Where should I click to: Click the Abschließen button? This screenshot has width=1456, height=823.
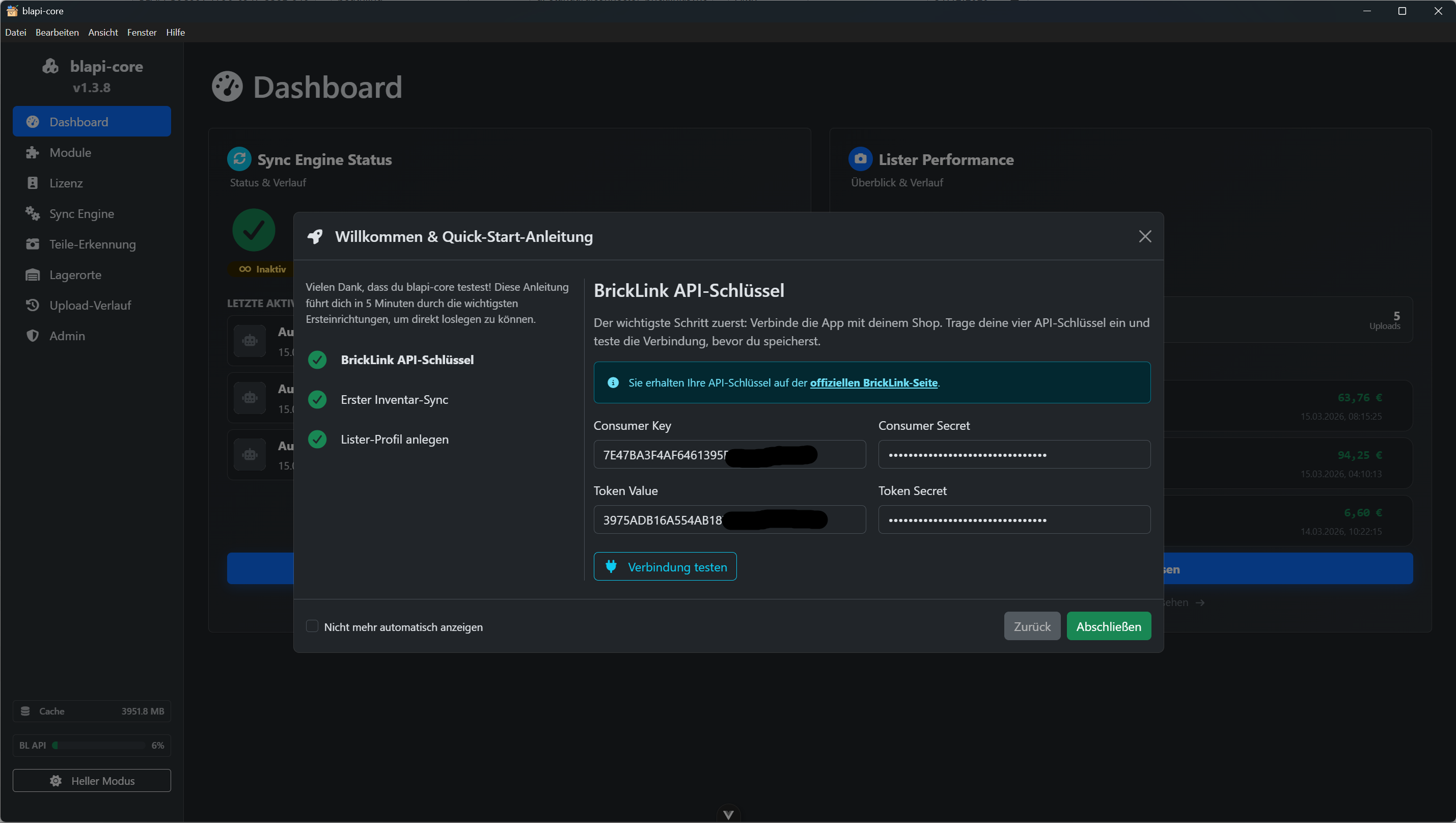(x=1109, y=626)
